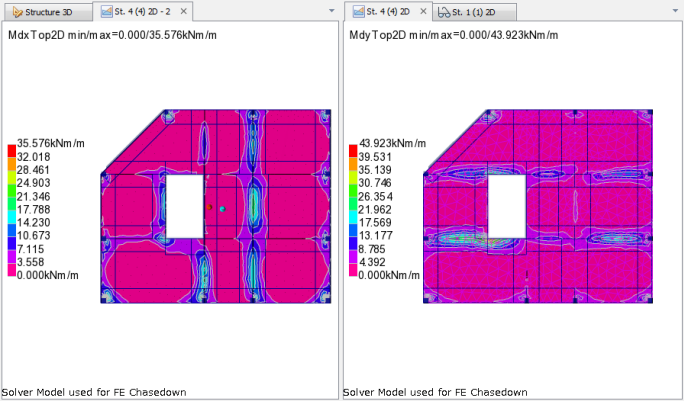Click the 21.962 legend value
The width and height of the screenshot is (684, 401).
point(375,209)
